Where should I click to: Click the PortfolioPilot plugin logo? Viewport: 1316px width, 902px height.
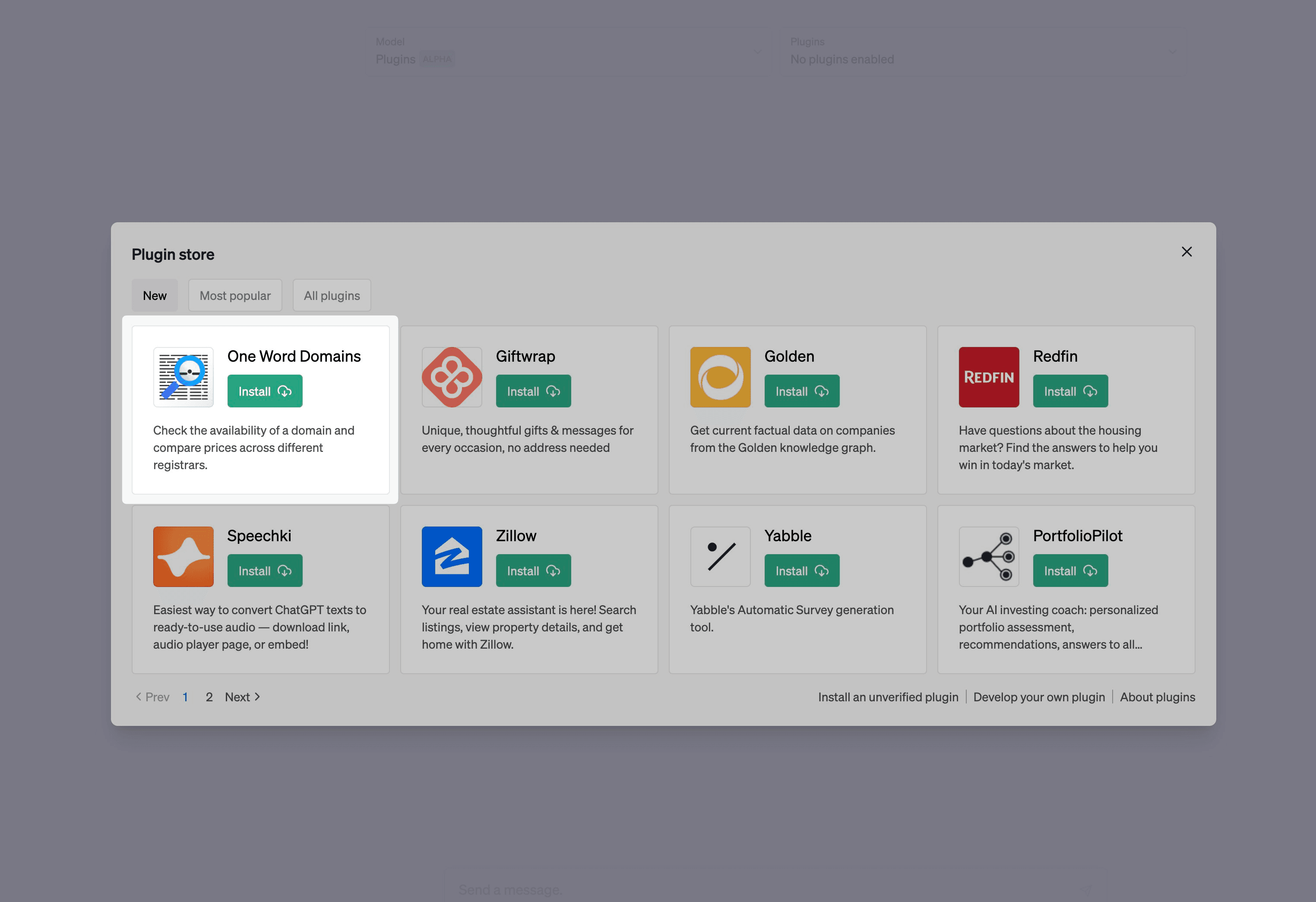pyautogui.click(x=989, y=557)
